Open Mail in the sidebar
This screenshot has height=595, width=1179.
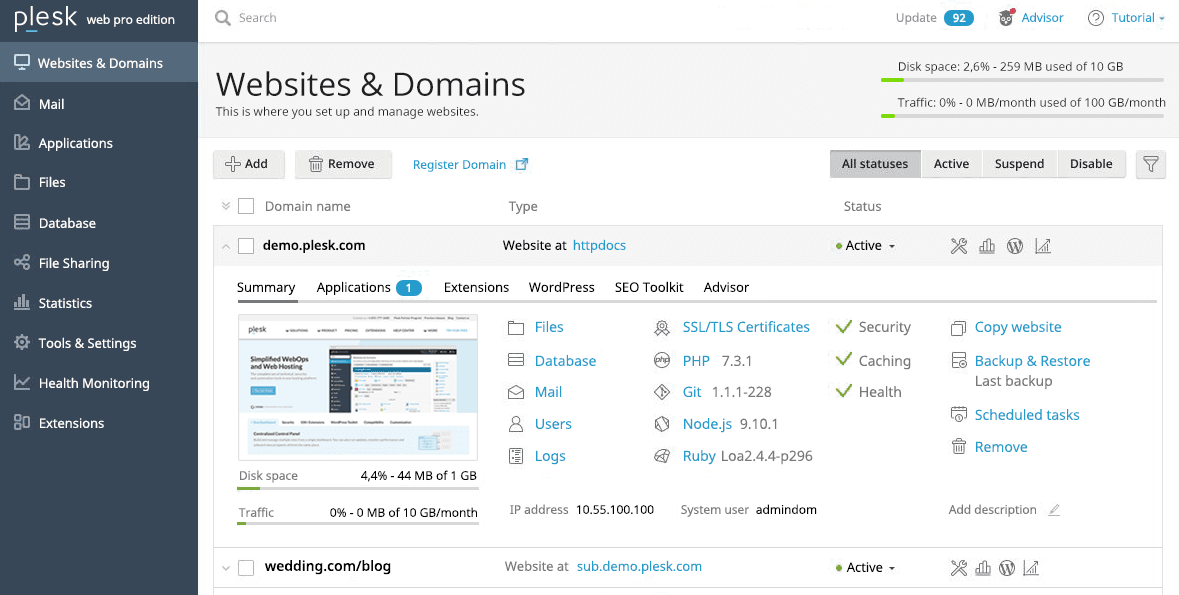tap(99, 104)
